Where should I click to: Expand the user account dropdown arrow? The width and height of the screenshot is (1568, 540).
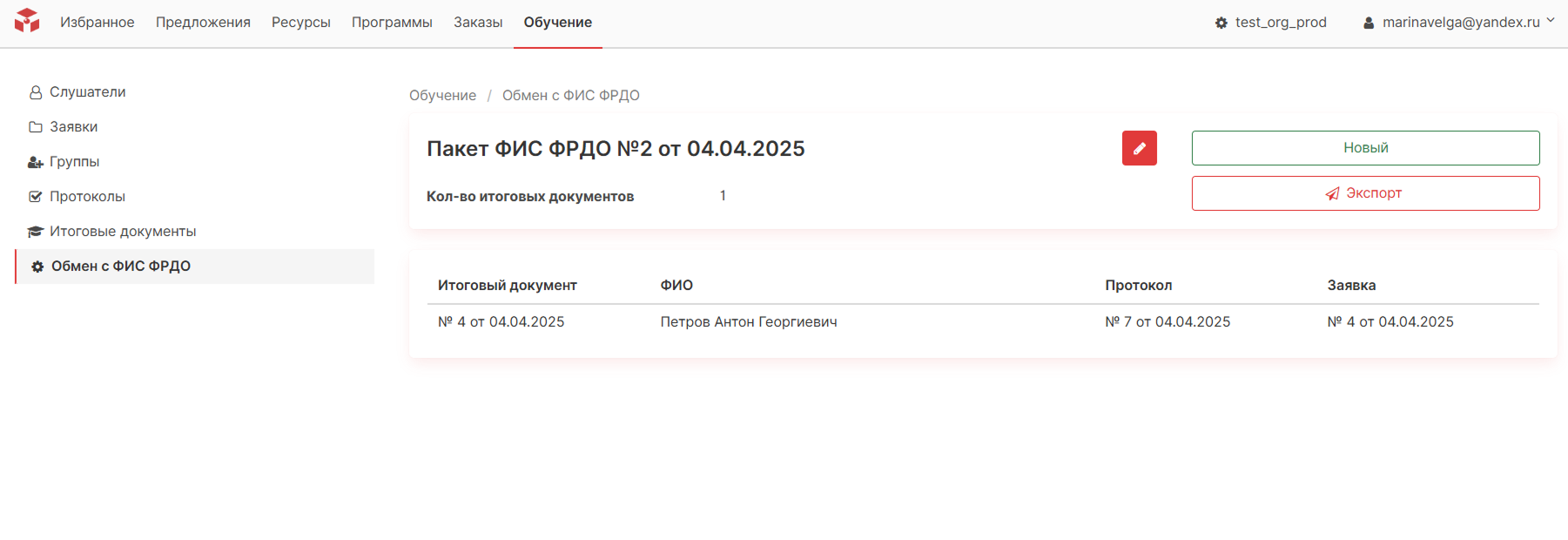pos(1551,20)
